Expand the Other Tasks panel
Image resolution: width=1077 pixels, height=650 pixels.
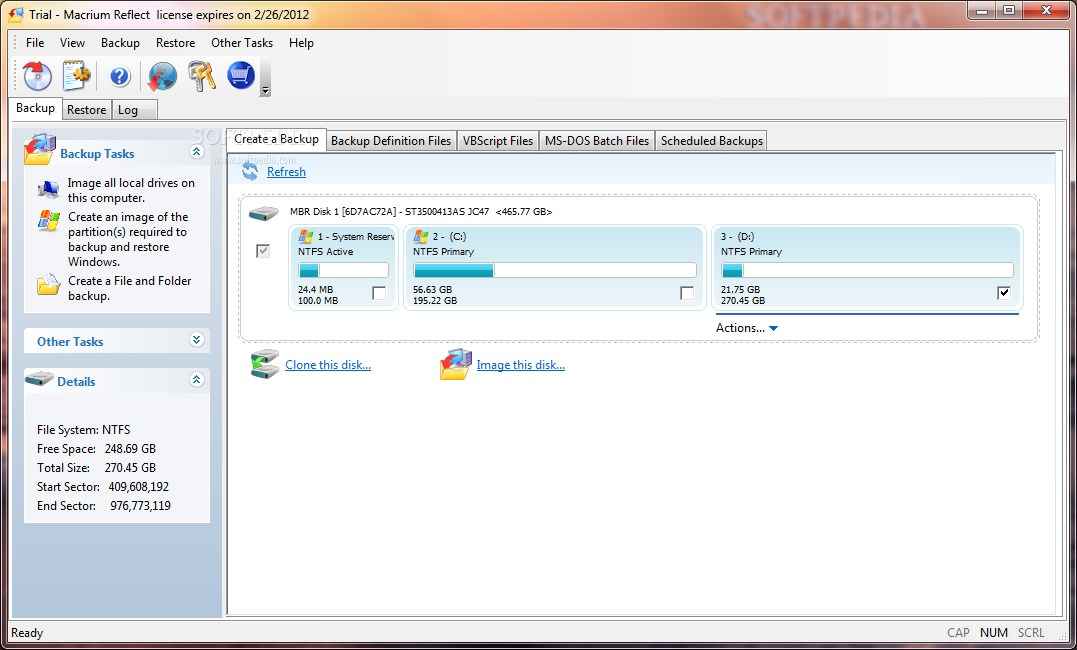point(196,340)
